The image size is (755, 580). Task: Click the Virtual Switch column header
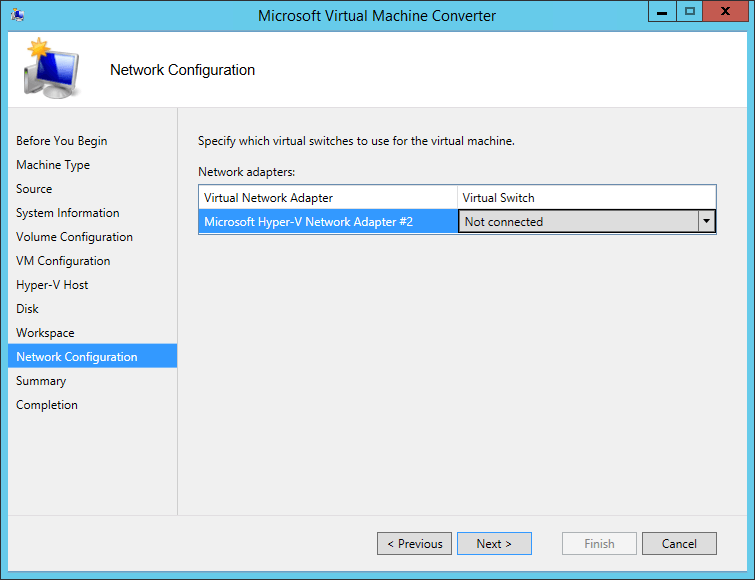586,197
